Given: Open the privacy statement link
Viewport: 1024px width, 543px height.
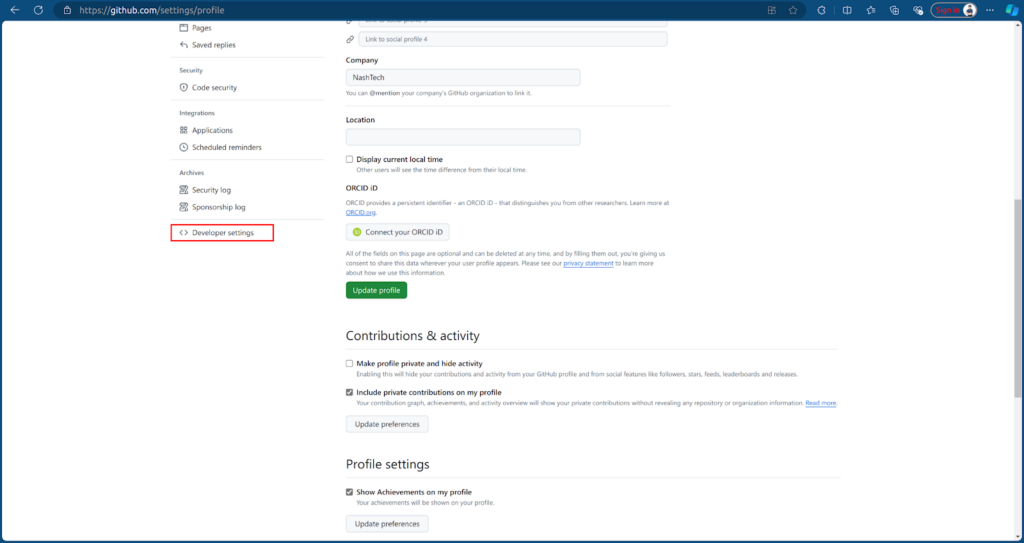Looking at the screenshot, I should [588, 263].
